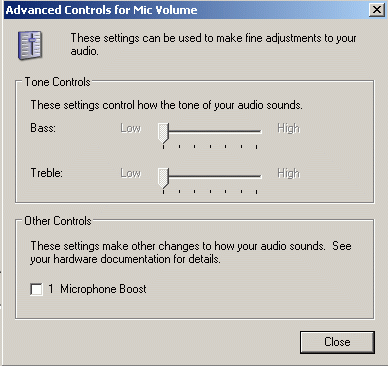Click the Low label next to Treble

click(131, 173)
